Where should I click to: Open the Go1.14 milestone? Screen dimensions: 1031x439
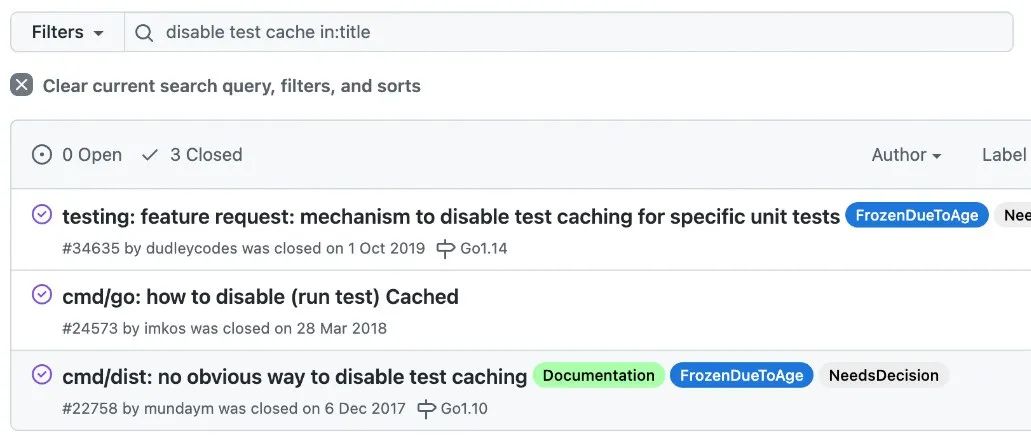point(472,248)
